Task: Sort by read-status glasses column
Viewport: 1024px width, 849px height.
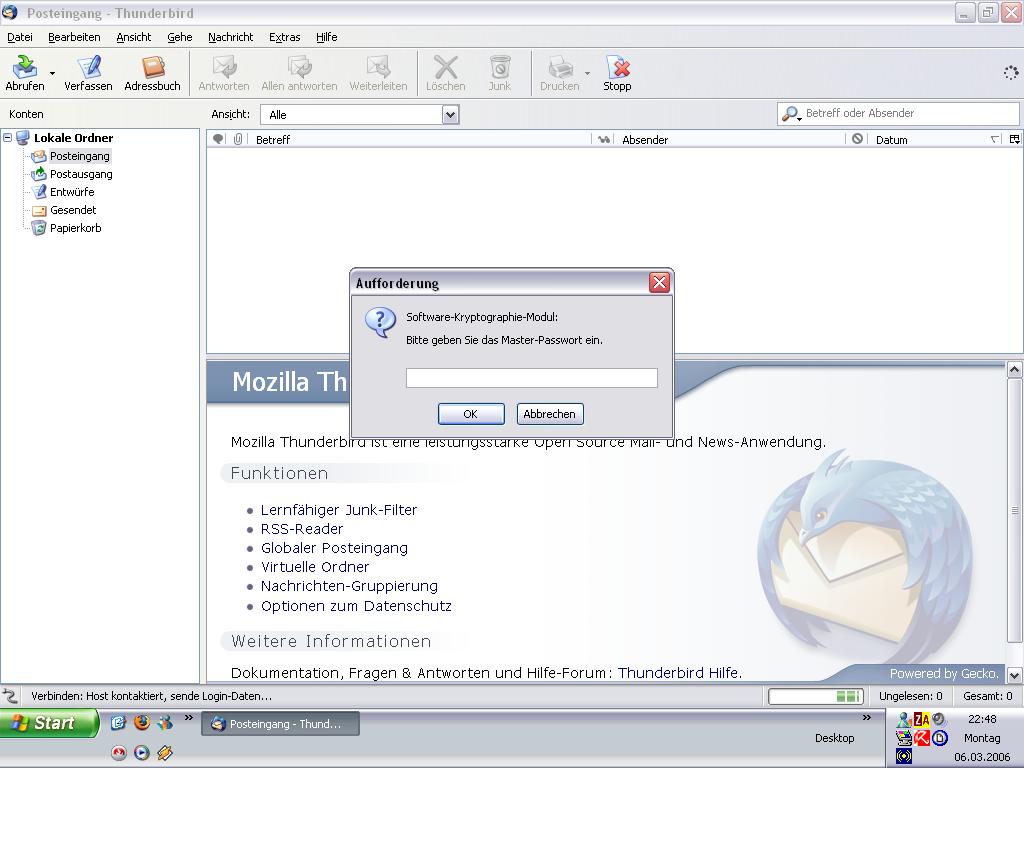Action: coord(604,139)
